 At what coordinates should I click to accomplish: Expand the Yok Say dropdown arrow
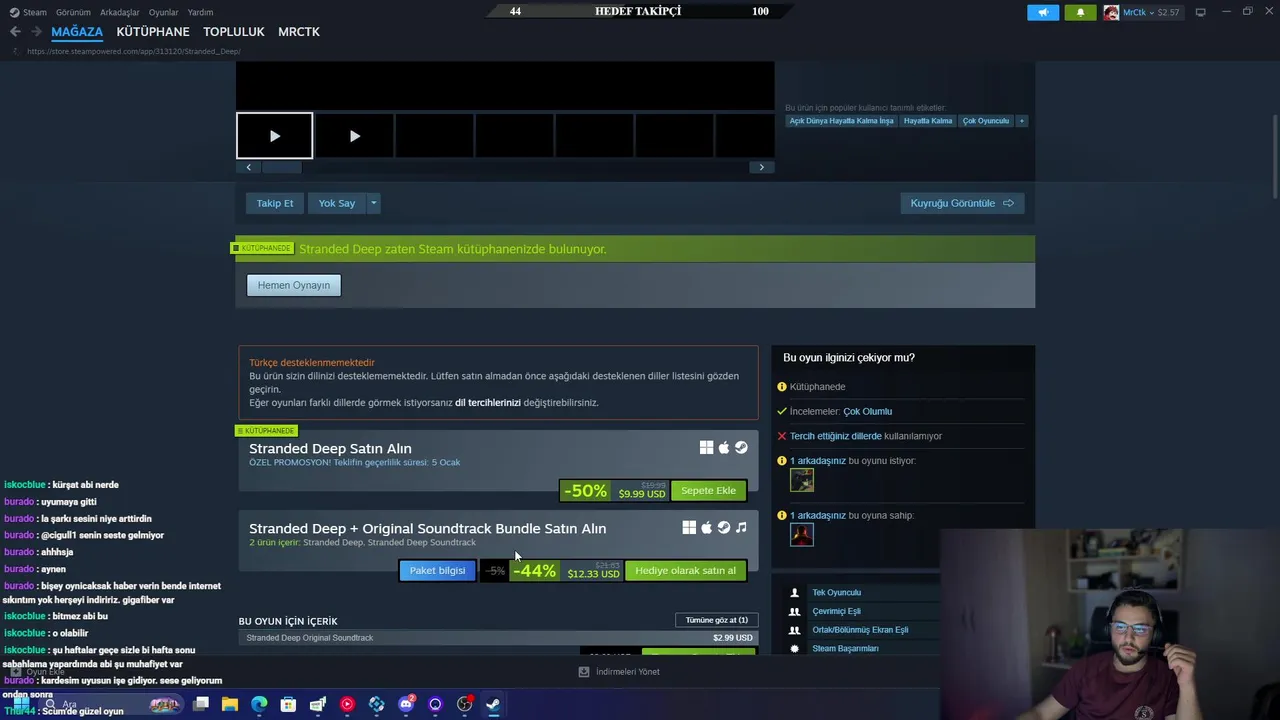373,203
